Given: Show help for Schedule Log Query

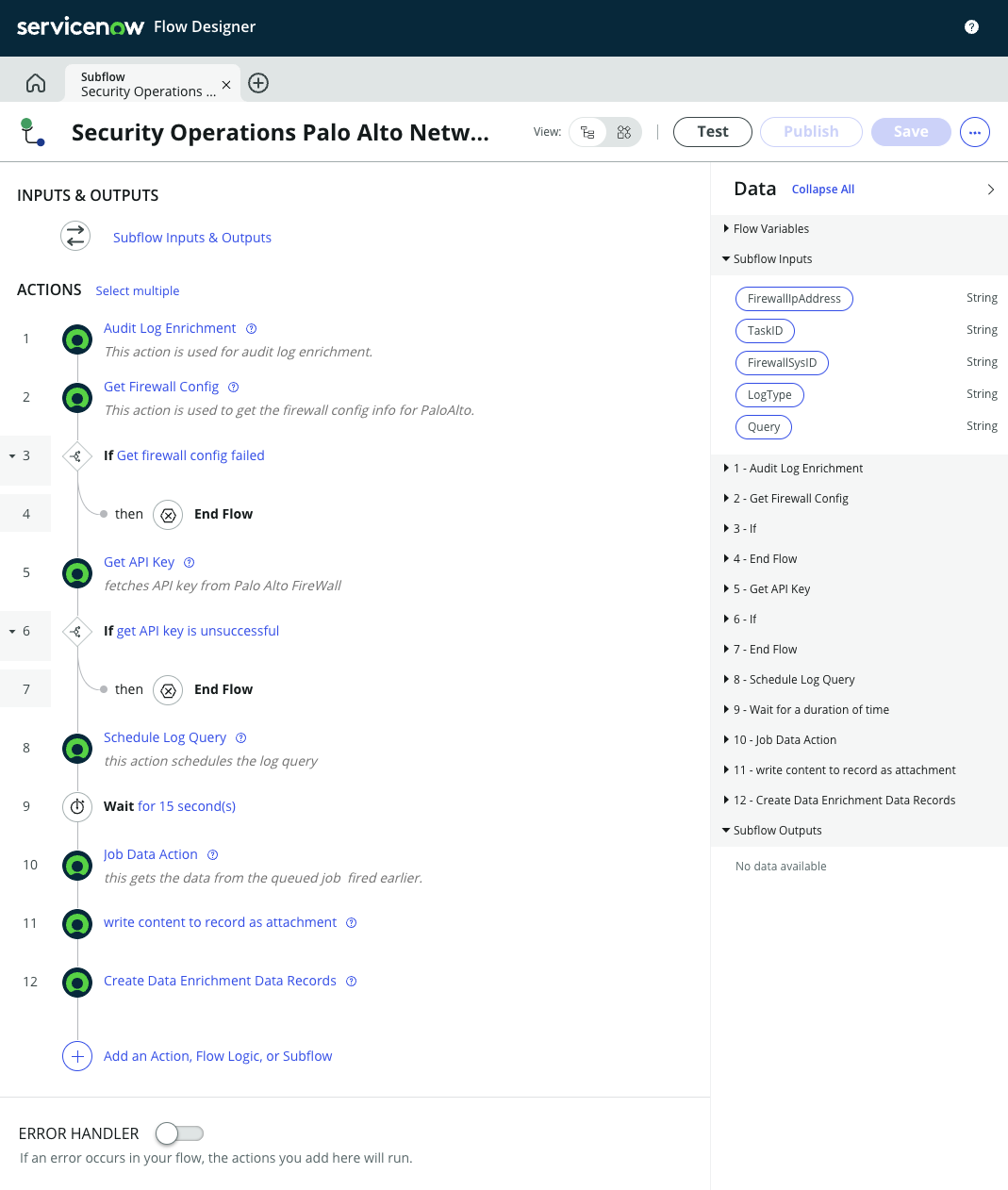Looking at the screenshot, I should [240, 738].
